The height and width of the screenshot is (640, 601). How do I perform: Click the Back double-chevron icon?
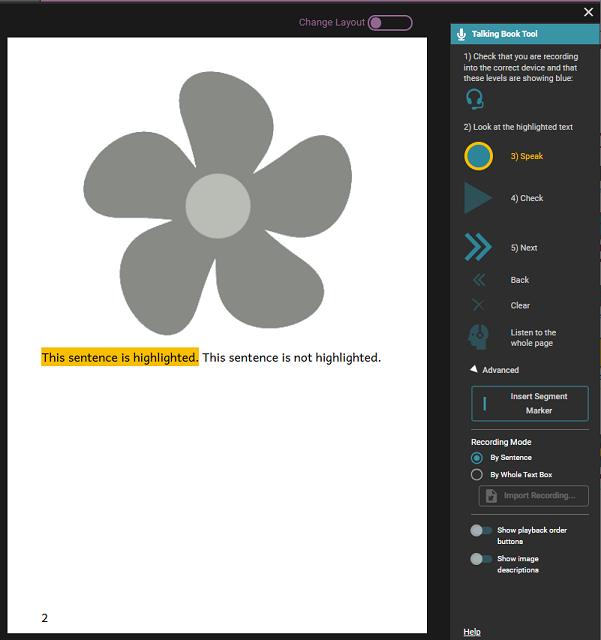click(x=478, y=280)
